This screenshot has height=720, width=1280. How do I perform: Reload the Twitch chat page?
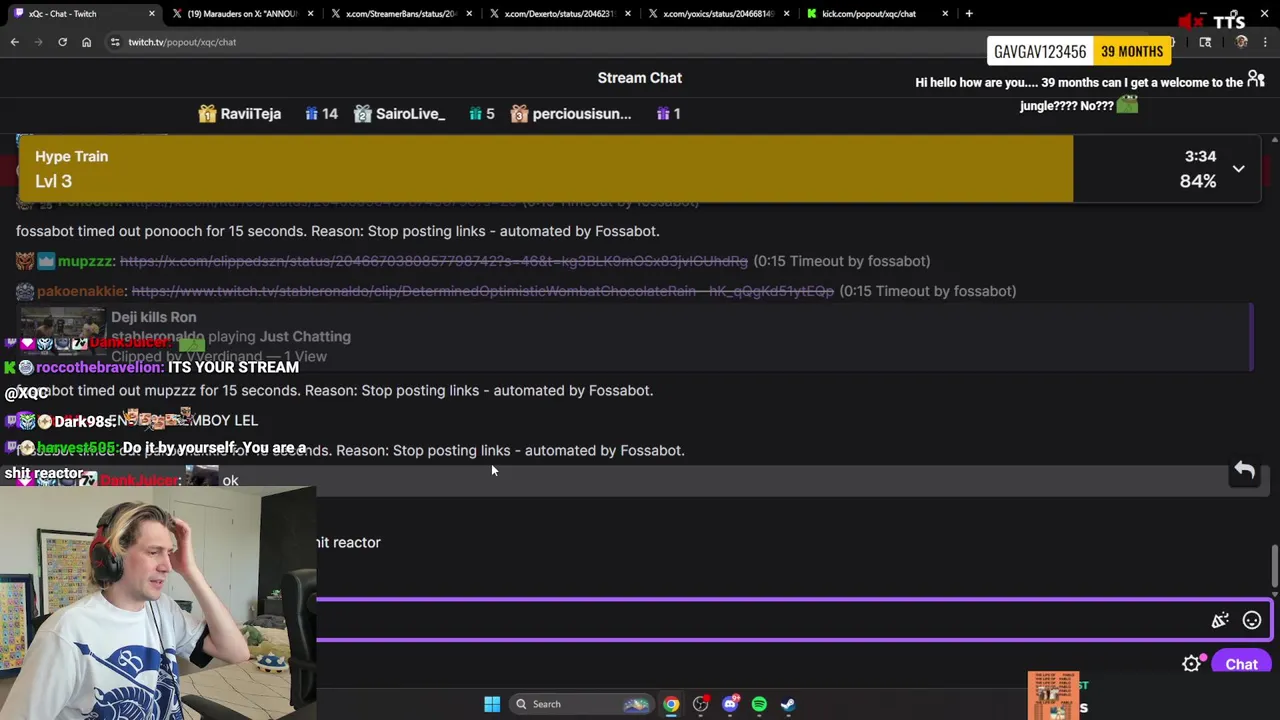click(62, 42)
